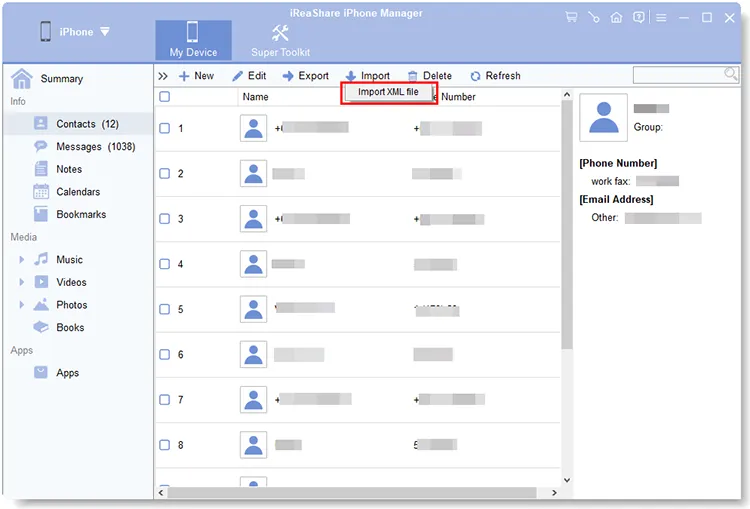750x509 pixels.
Task: Open the feedback help icon
Action: 639,18
